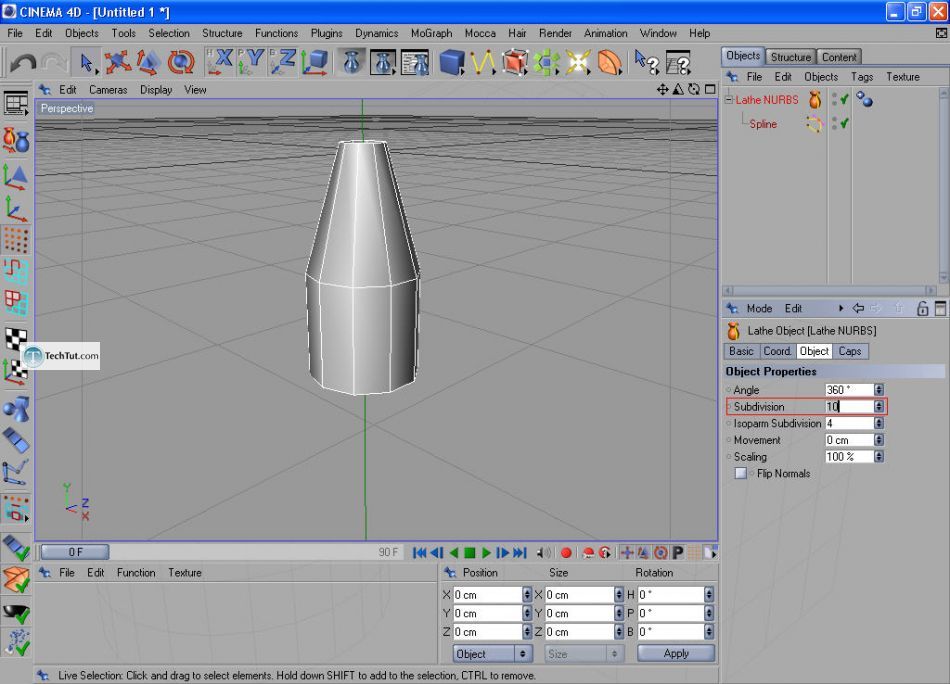Viewport: 950px width, 684px height.
Task: Click the Apply button
Action: [x=676, y=653]
